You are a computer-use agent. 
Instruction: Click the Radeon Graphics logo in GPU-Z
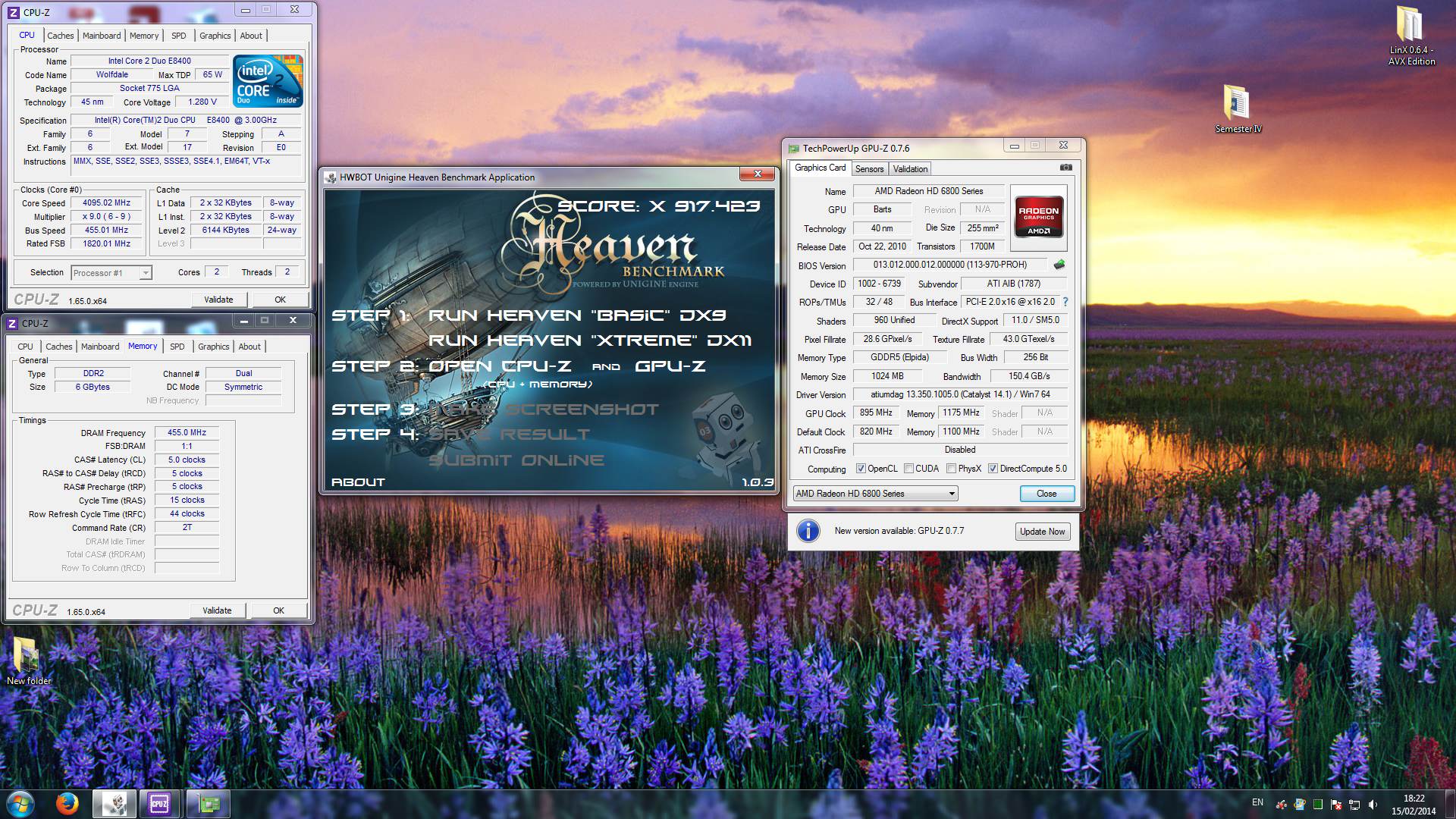coord(1039,218)
